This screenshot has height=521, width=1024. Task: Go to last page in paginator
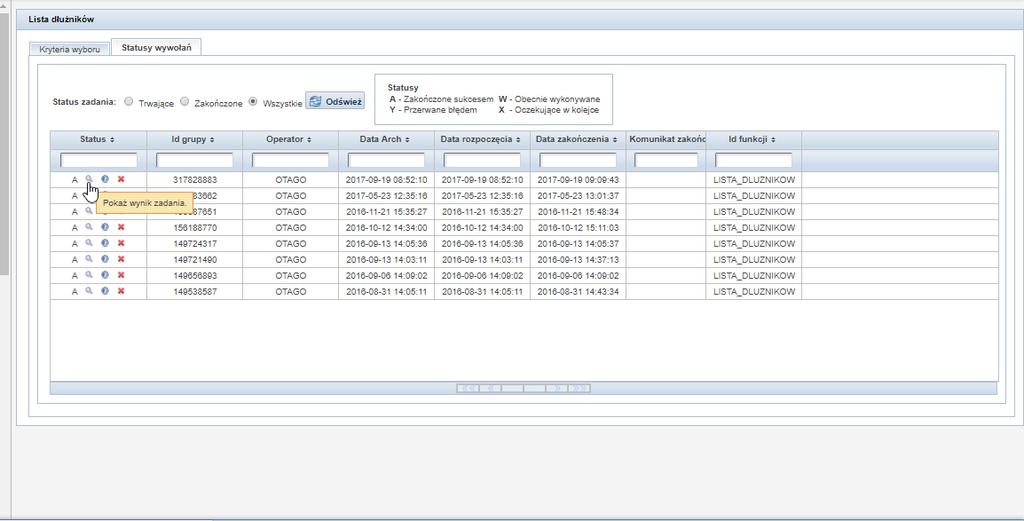click(x=579, y=388)
